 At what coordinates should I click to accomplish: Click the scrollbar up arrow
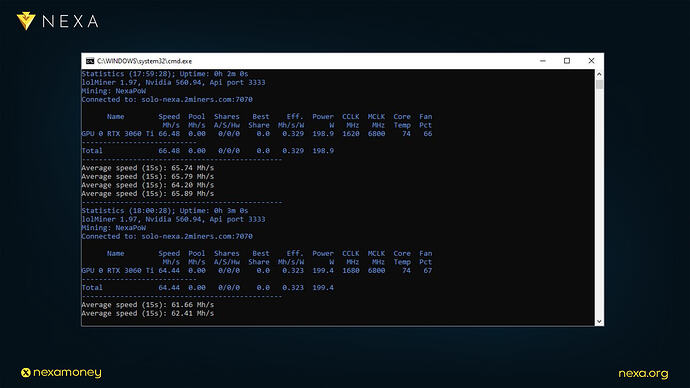599,74
